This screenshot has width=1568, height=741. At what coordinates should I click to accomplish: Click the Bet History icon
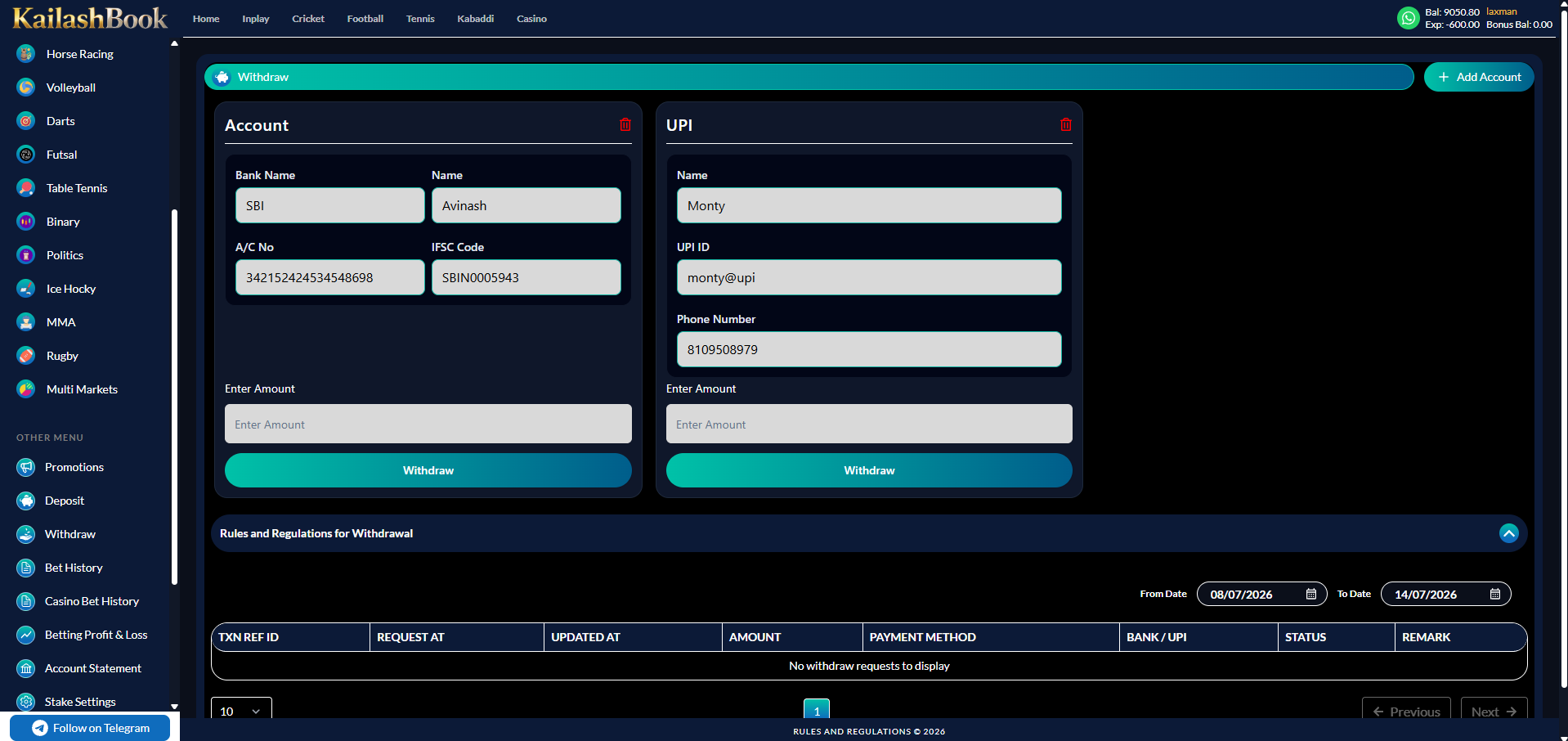point(26,568)
